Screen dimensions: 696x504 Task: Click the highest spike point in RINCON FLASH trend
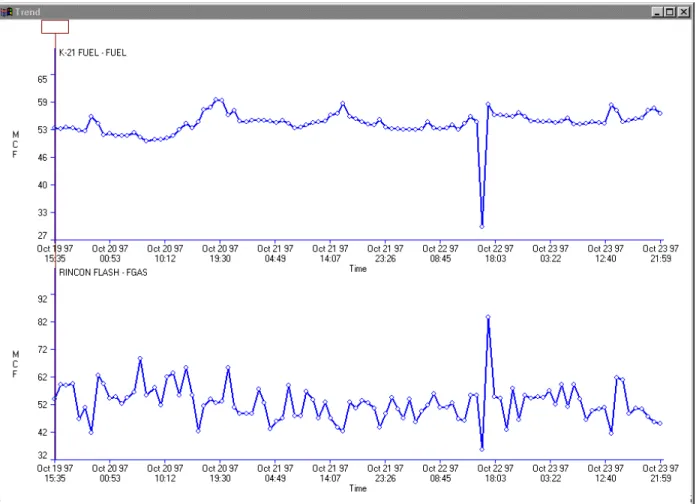click(x=488, y=317)
